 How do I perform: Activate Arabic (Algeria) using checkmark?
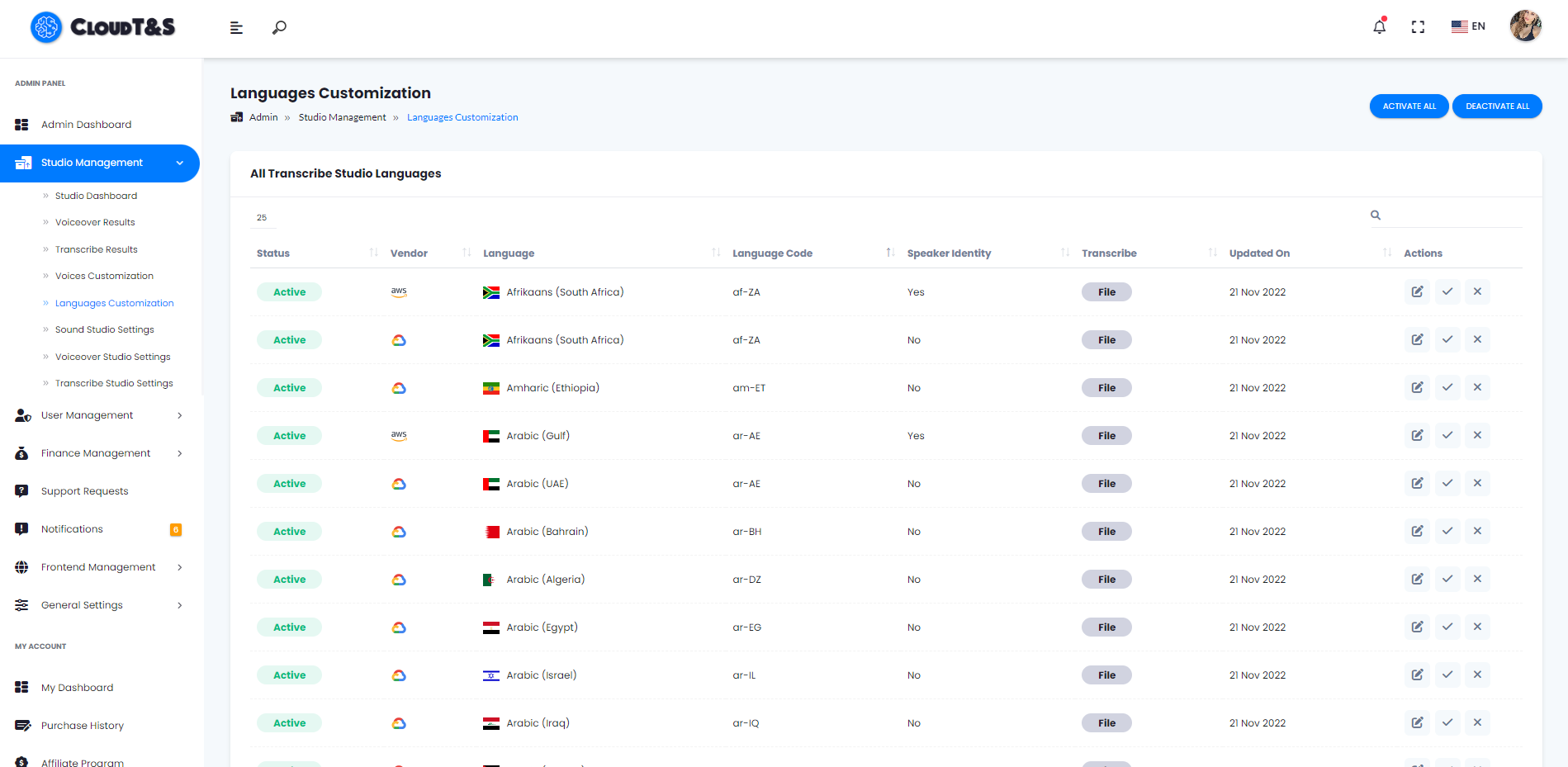click(1447, 579)
